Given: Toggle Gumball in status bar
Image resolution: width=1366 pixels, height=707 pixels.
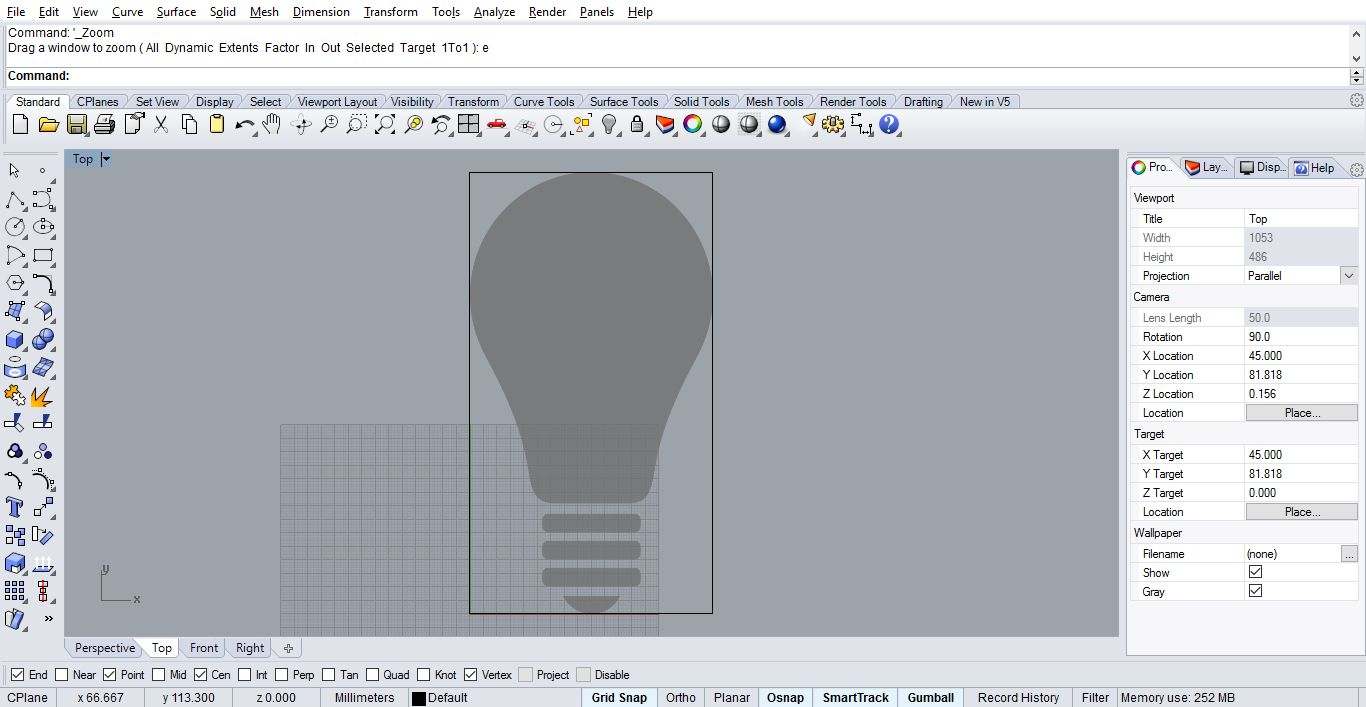Looking at the screenshot, I should pyautogui.click(x=931, y=698).
